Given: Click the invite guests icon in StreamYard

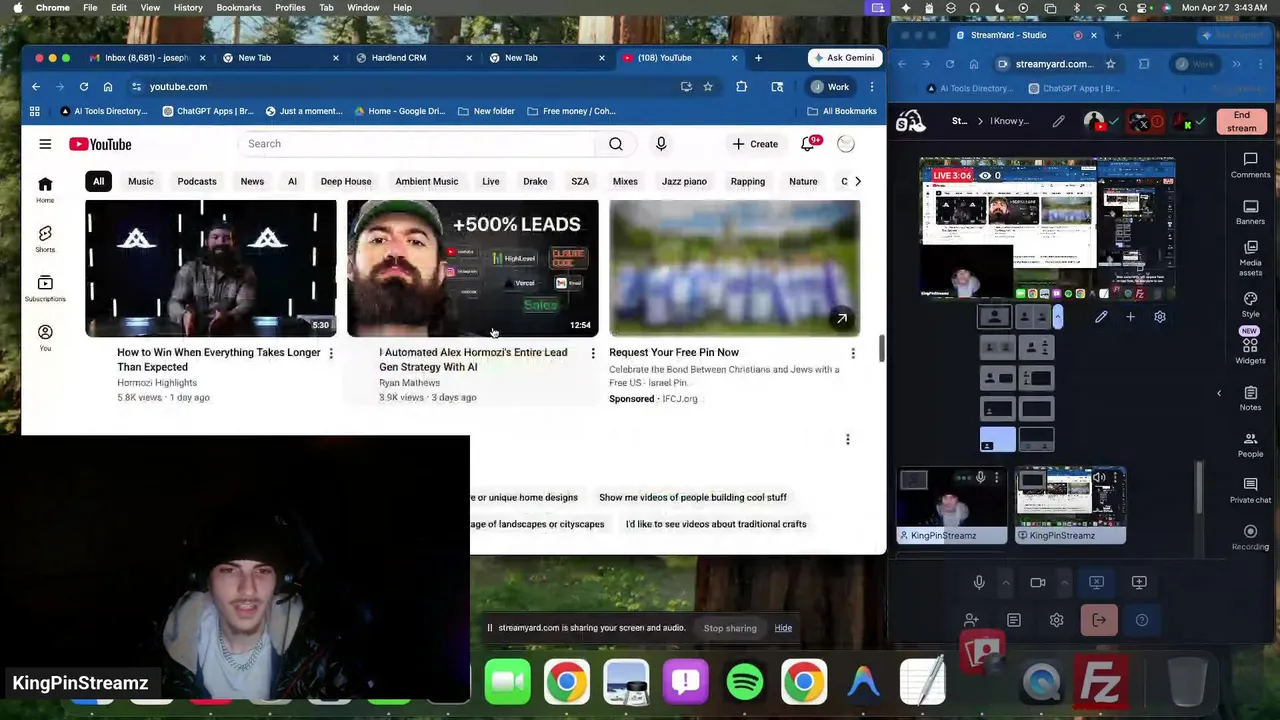Looking at the screenshot, I should [971, 620].
